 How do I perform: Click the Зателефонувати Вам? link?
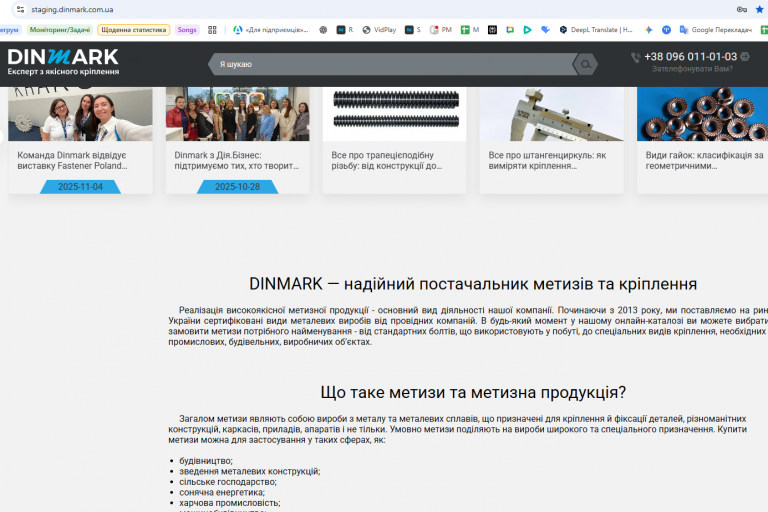pos(692,69)
